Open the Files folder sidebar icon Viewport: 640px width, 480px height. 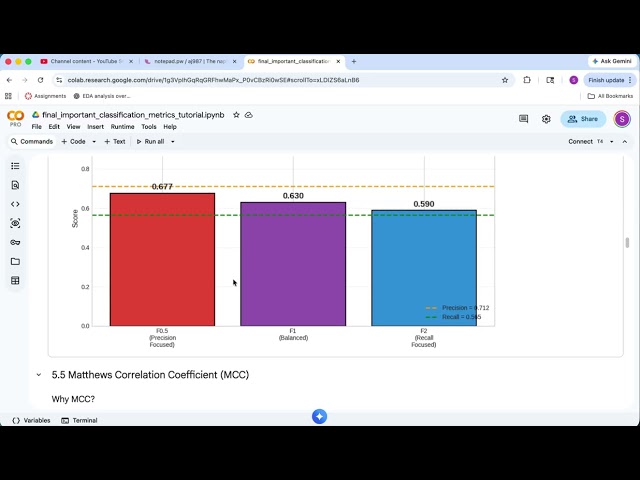pyautogui.click(x=15, y=261)
